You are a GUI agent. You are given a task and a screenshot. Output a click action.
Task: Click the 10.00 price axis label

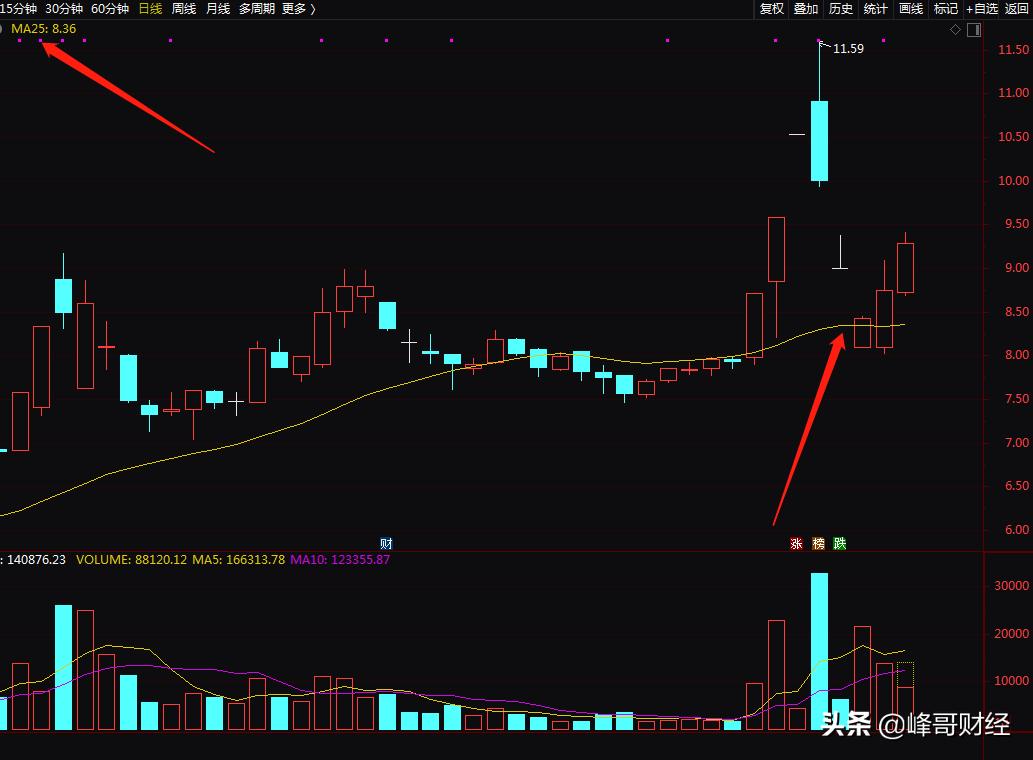click(x=1013, y=180)
